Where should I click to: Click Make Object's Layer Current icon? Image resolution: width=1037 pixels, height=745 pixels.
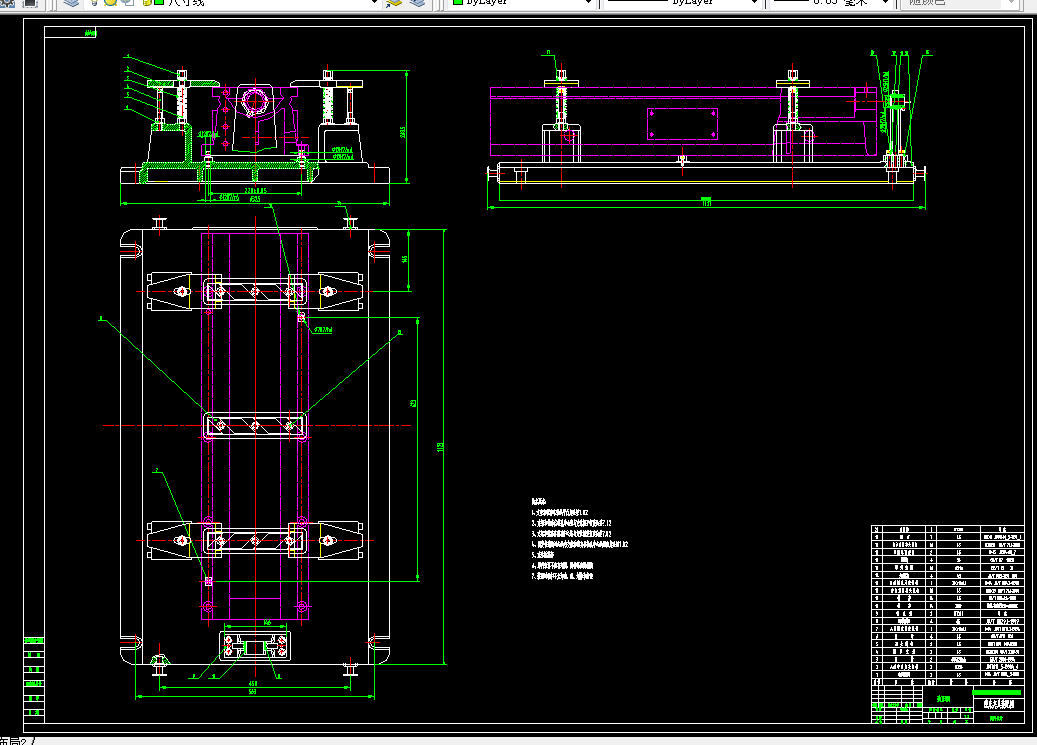point(394,3)
